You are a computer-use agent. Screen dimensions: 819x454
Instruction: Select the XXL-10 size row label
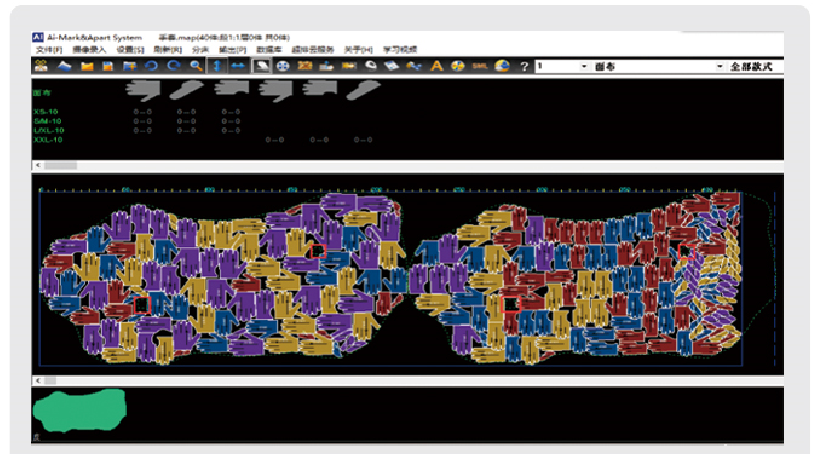(48, 139)
